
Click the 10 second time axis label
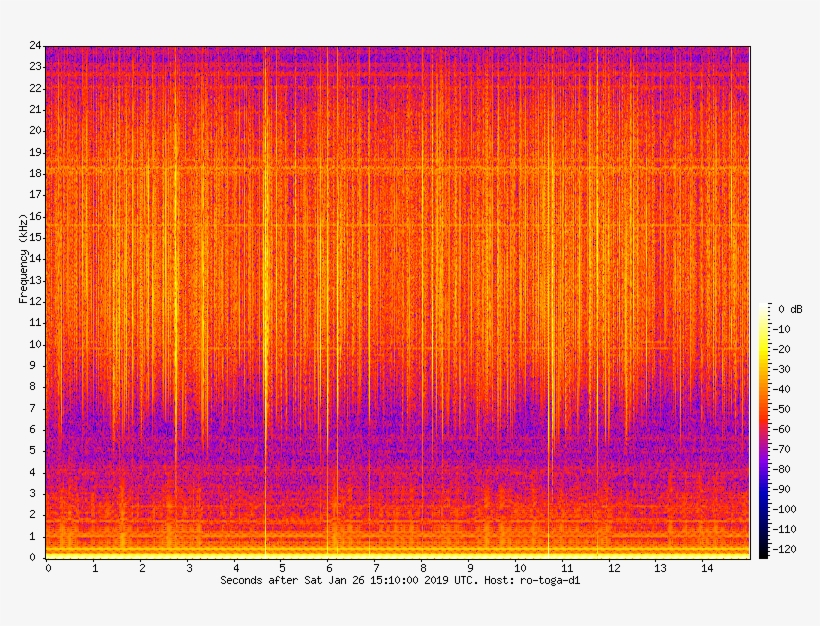(x=518, y=568)
